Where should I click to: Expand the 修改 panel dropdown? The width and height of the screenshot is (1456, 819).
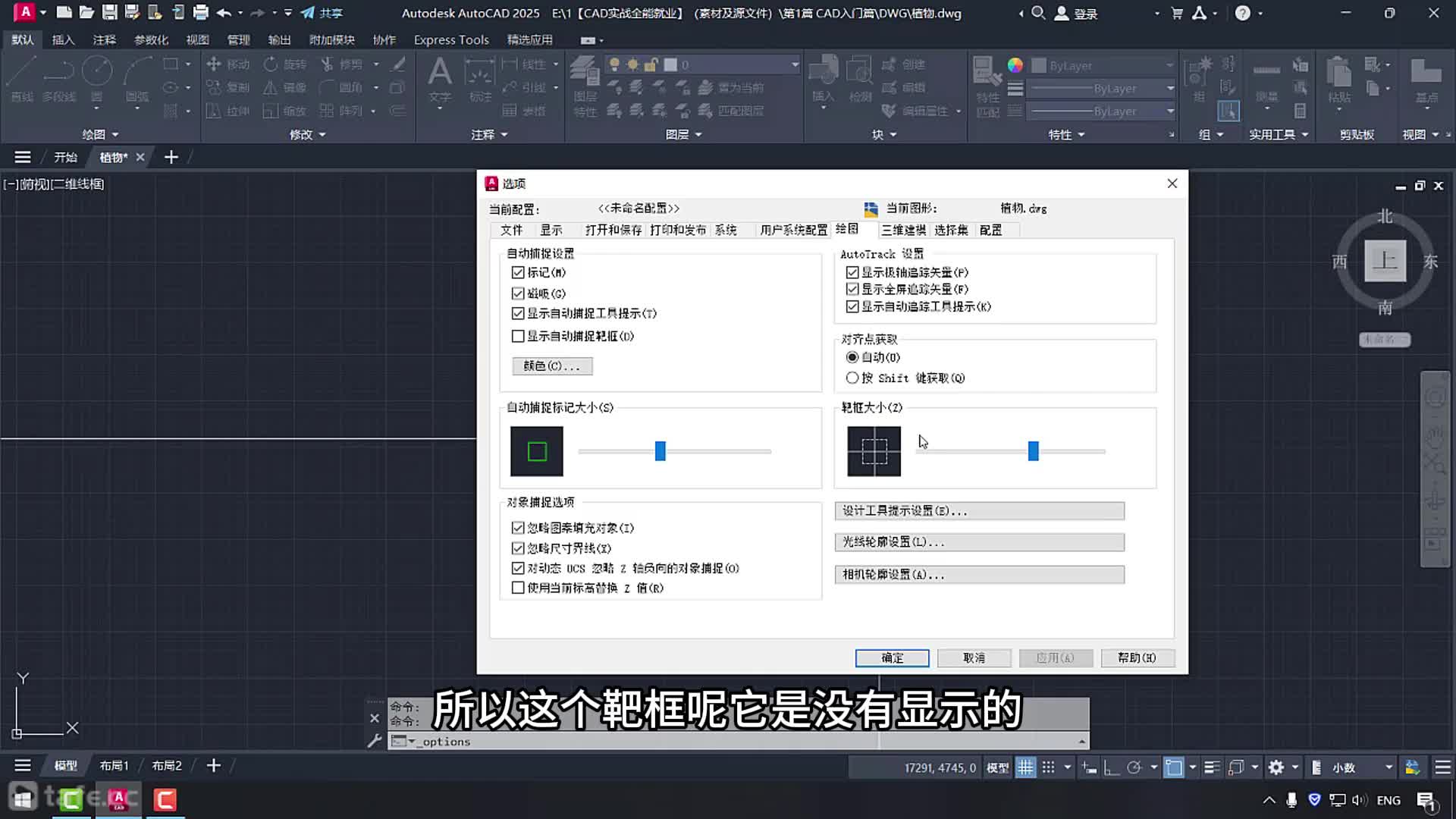(307, 134)
